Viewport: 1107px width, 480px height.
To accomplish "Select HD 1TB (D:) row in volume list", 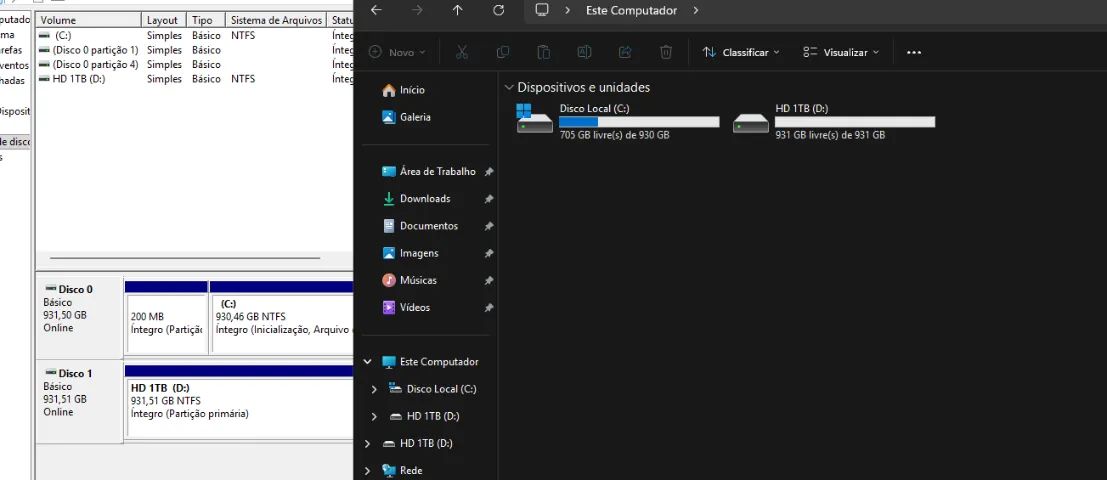I will pyautogui.click(x=194, y=79).
